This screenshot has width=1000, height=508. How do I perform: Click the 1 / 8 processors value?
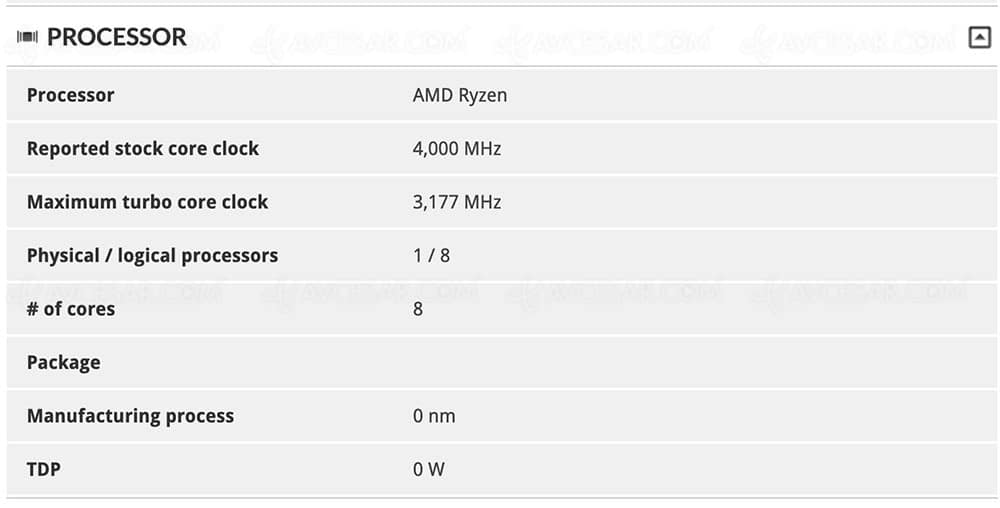pyautogui.click(x=431, y=256)
